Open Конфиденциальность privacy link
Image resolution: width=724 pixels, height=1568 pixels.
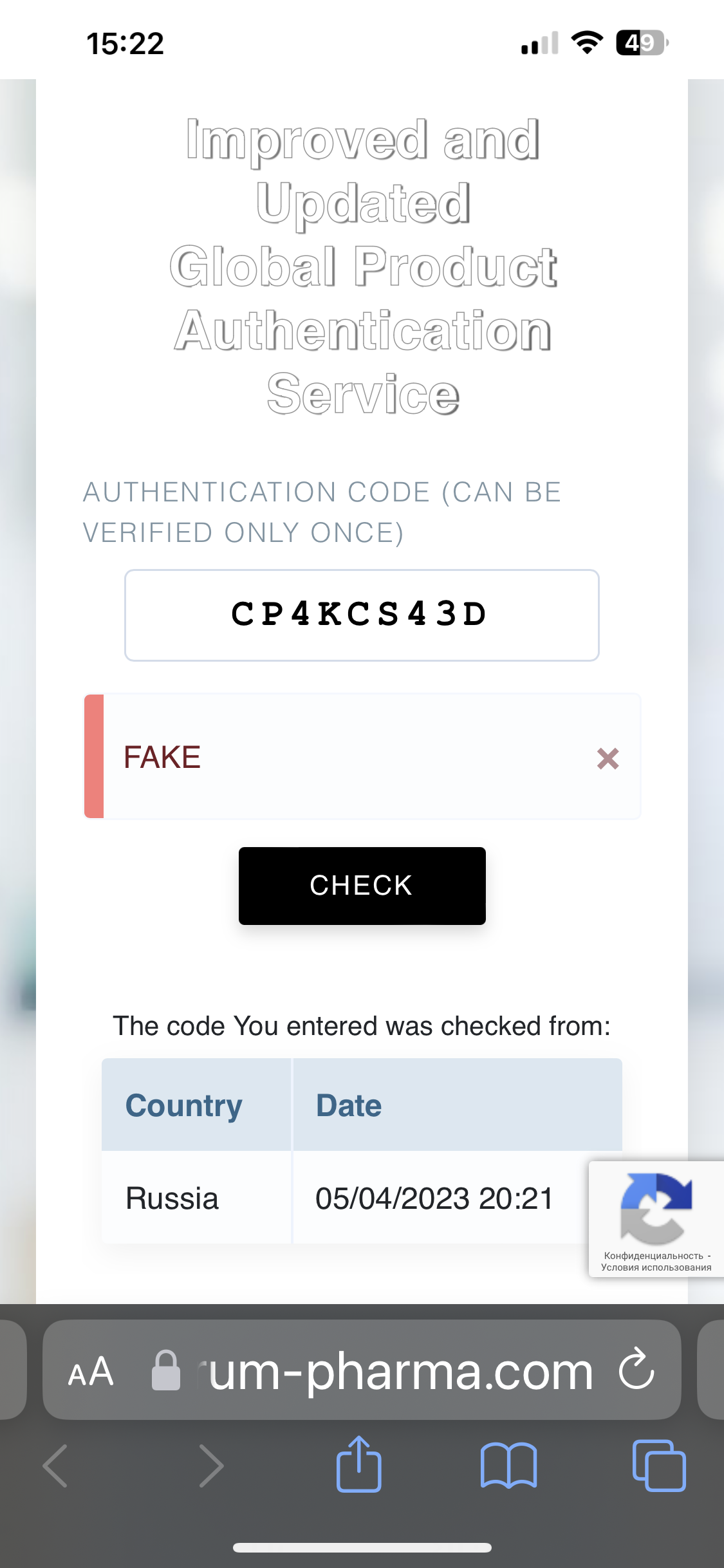pyautogui.click(x=653, y=1255)
